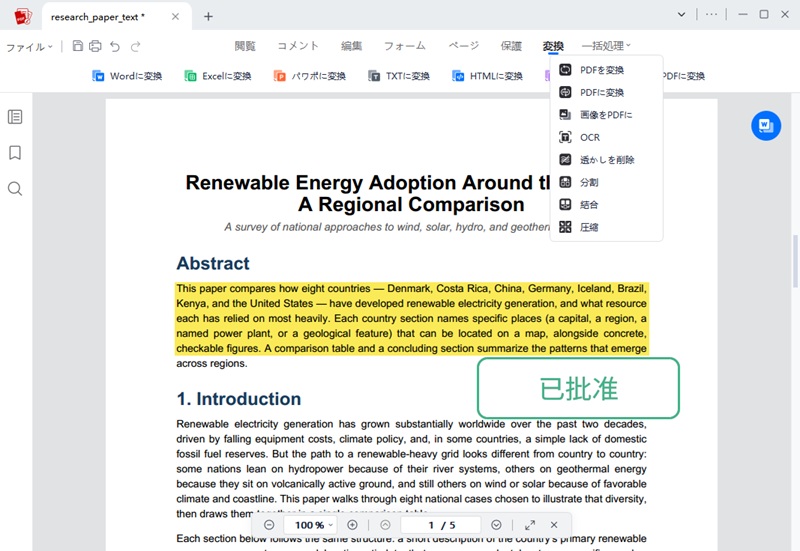
Task: Click the page number input field
Action: 441,524
